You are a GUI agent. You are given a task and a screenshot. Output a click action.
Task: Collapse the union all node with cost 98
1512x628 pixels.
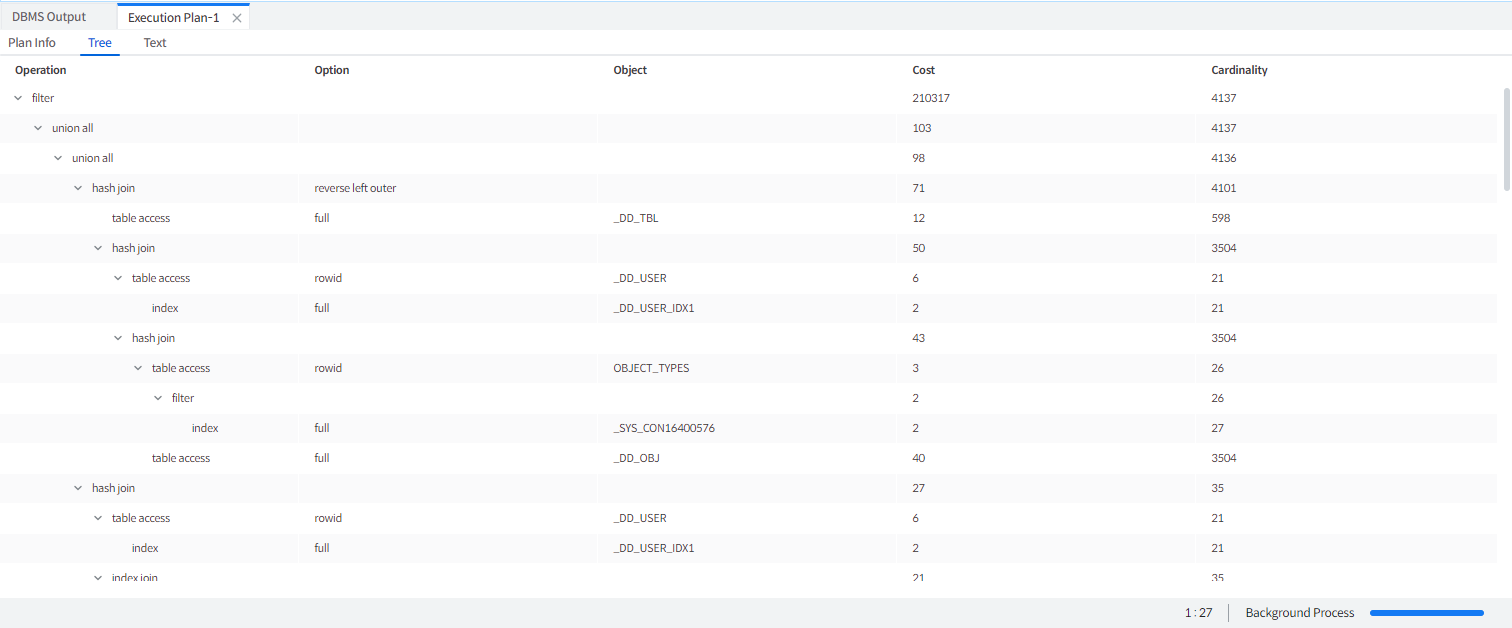pyautogui.click(x=58, y=158)
